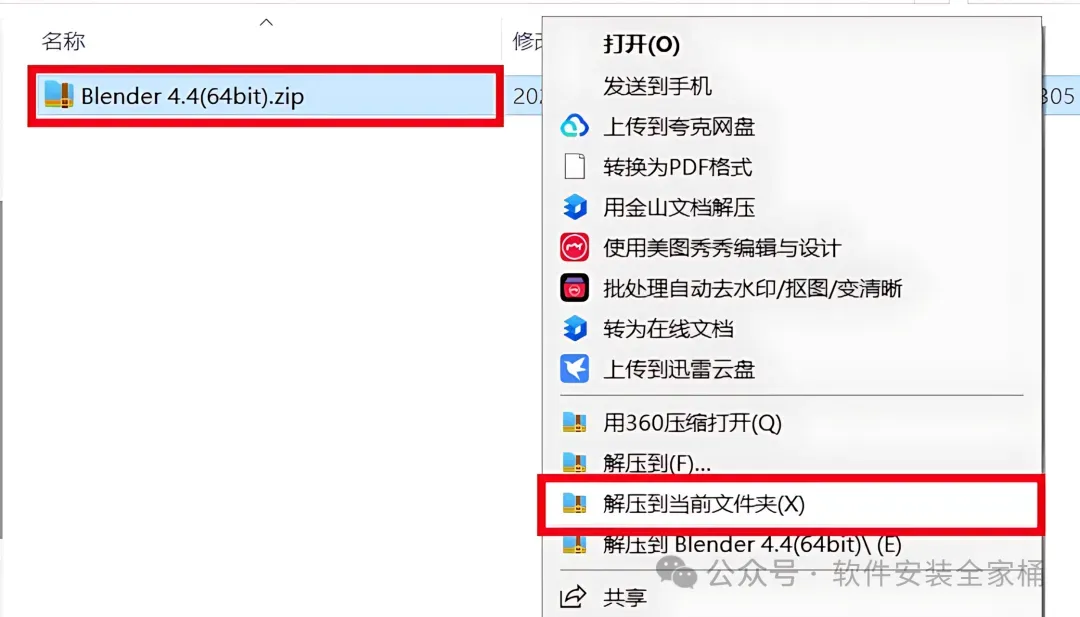
Task: Click the share arrow icon
Action: click(573, 596)
